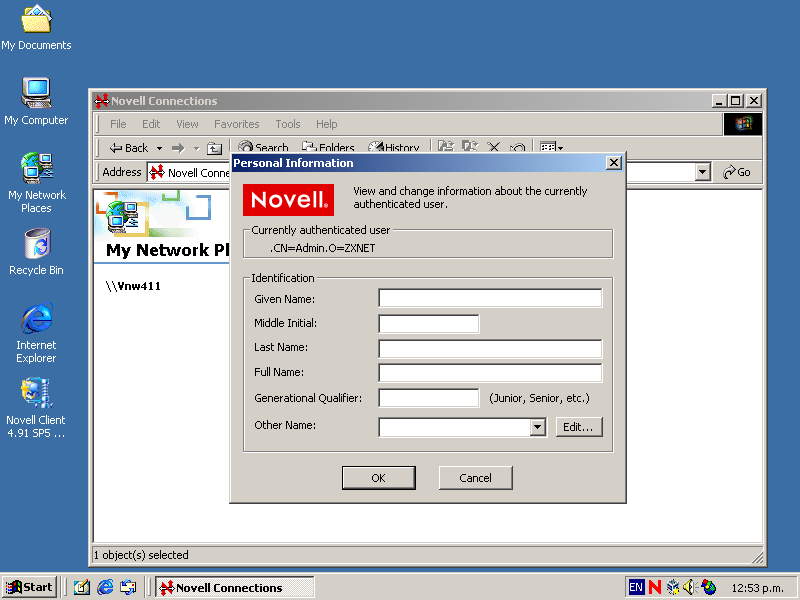Viewport: 800px width, 600px height.
Task: Open My Documents desktop icon
Action: (x=36, y=28)
